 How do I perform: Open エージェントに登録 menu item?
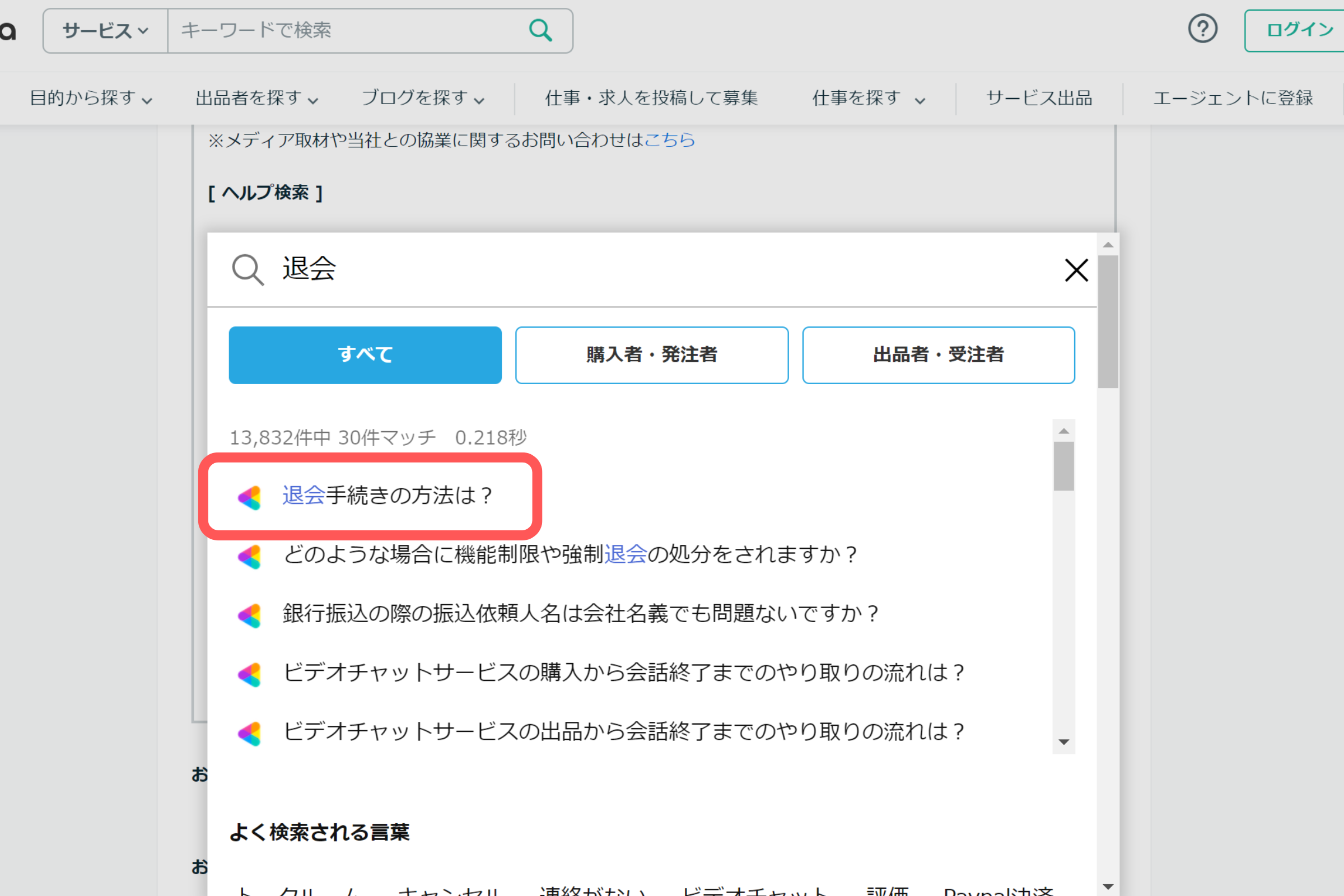(x=1233, y=99)
